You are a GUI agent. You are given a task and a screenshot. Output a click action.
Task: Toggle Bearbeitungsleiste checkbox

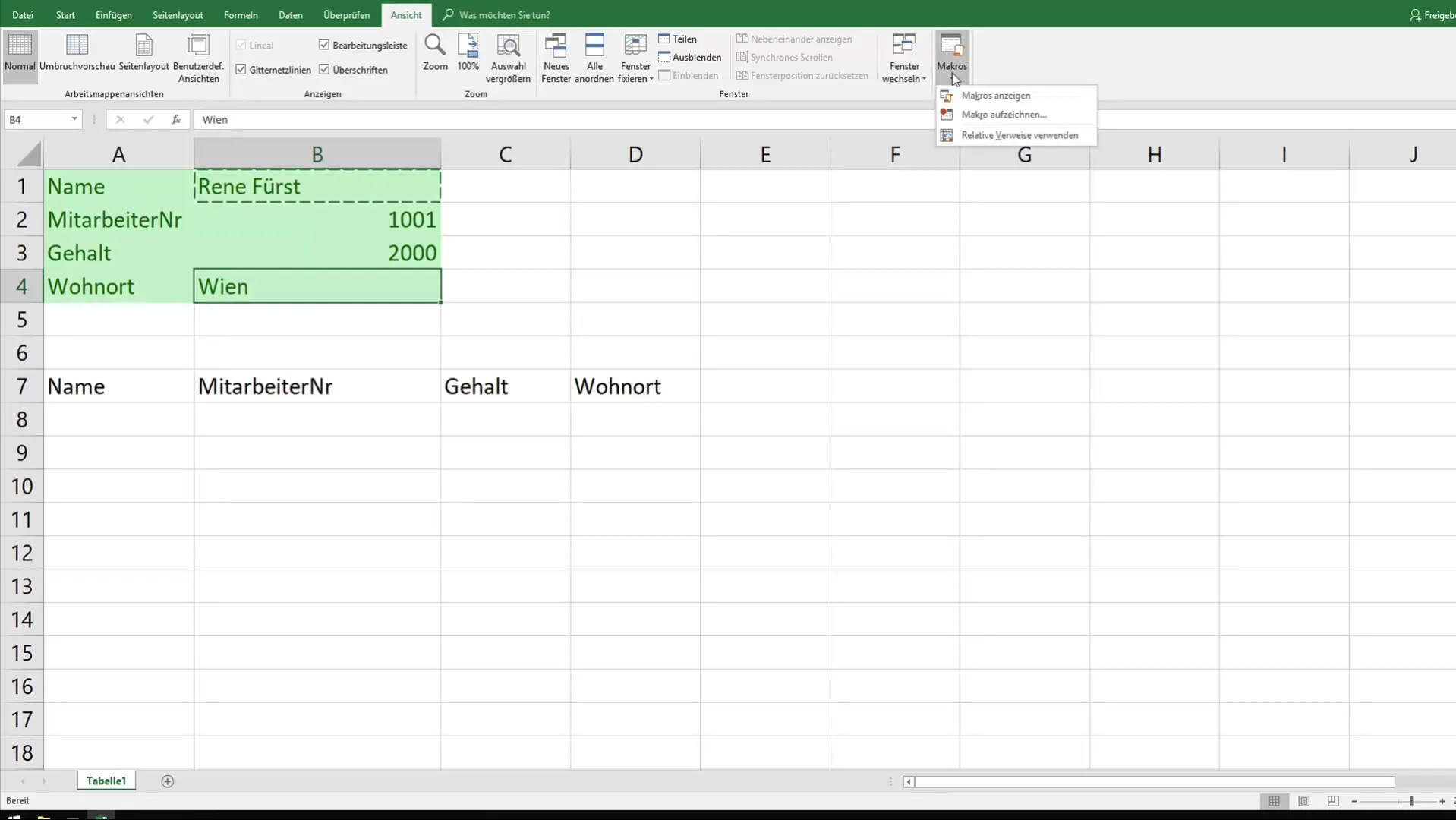coord(324,45)
